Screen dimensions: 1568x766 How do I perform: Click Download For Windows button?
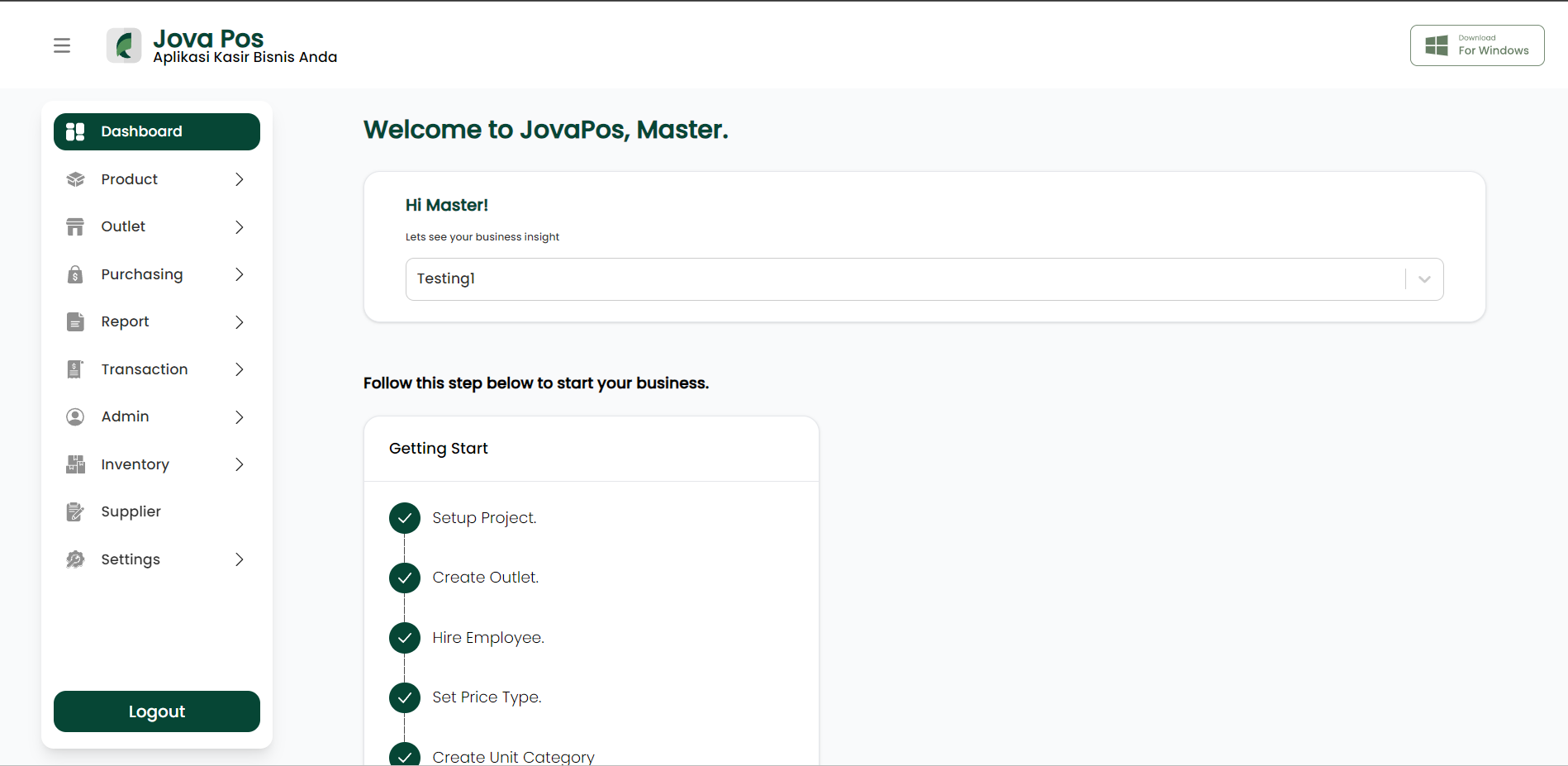(1477, 45)
